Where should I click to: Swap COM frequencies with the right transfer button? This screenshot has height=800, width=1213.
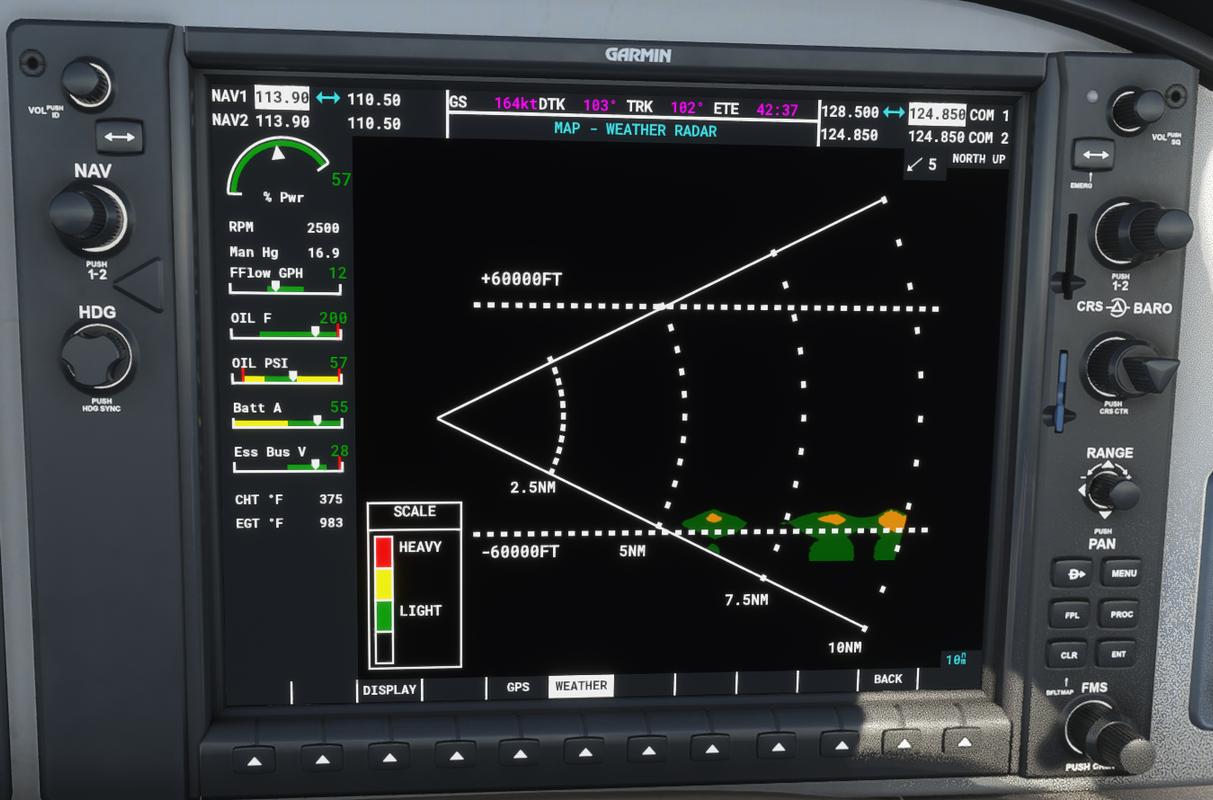(x=1093, y=155)
